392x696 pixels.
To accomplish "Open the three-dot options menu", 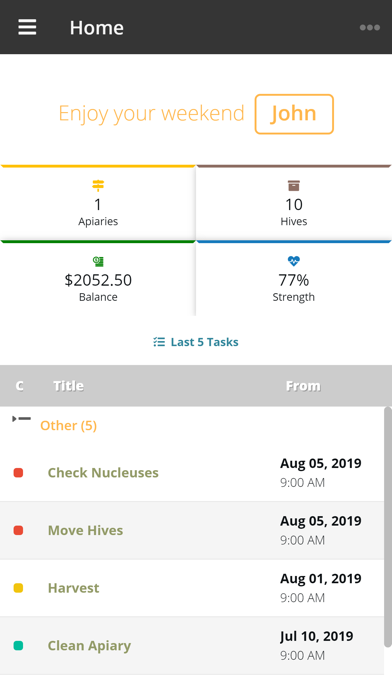I will (369, 28).
